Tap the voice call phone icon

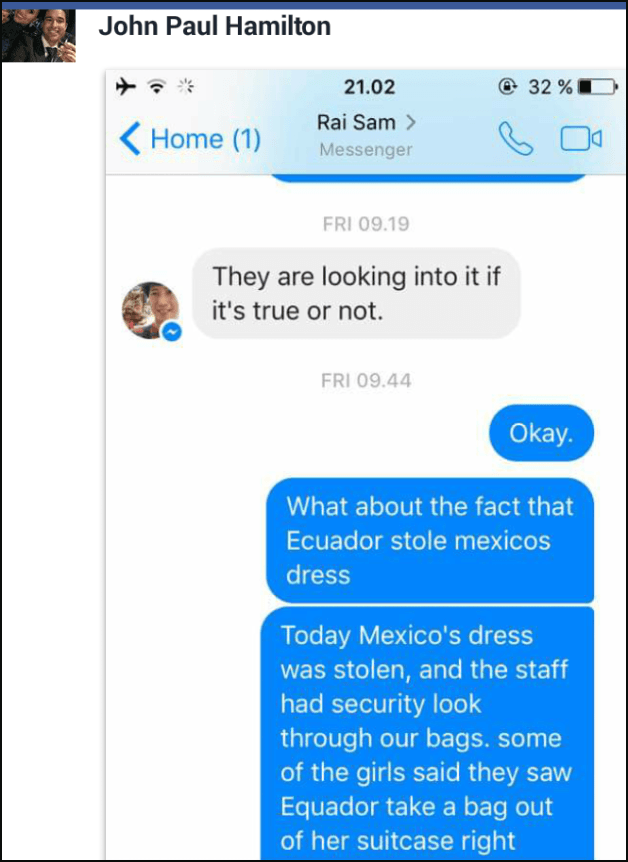(515, 138)
